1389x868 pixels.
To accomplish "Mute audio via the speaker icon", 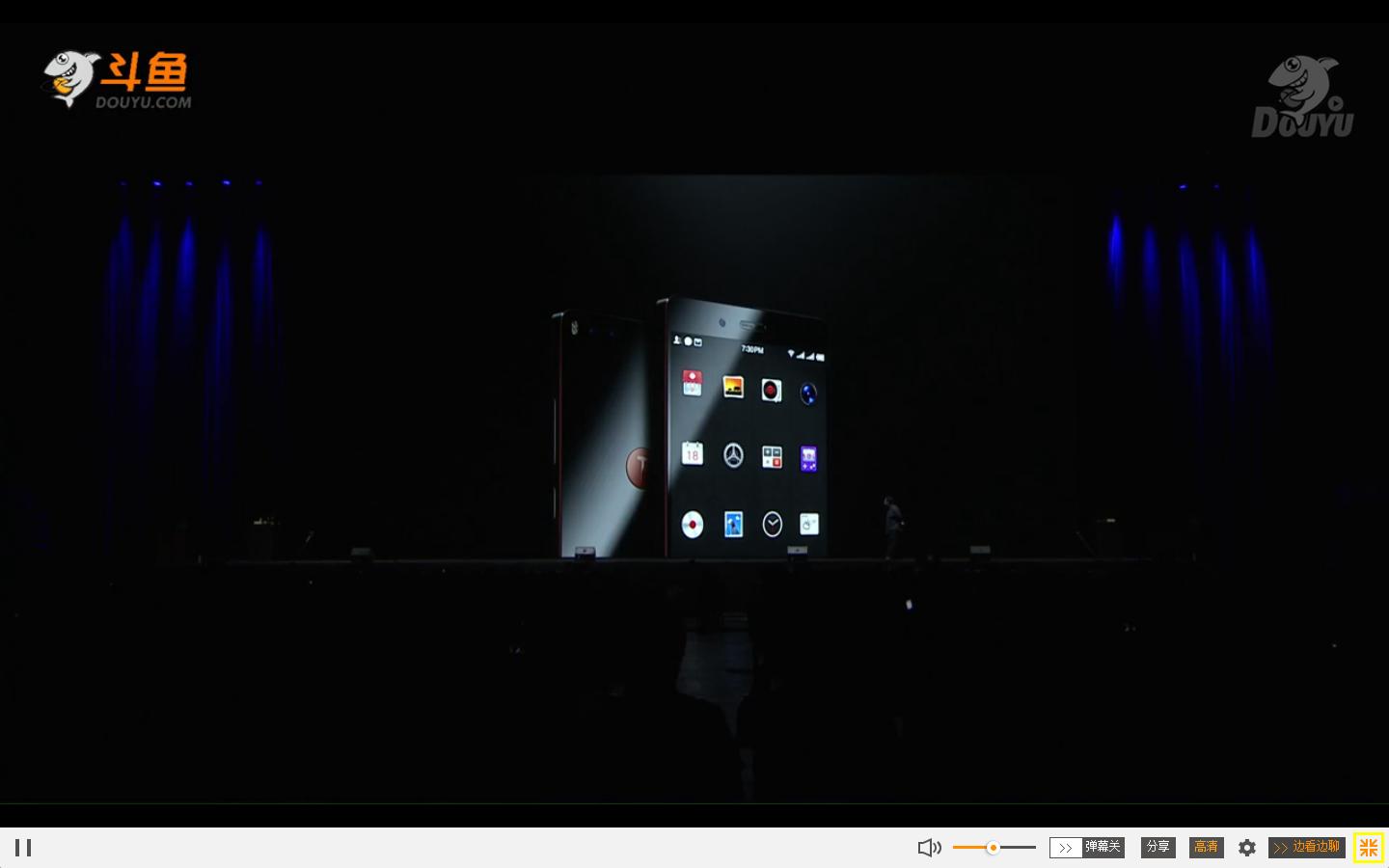I will coord(928,847).
